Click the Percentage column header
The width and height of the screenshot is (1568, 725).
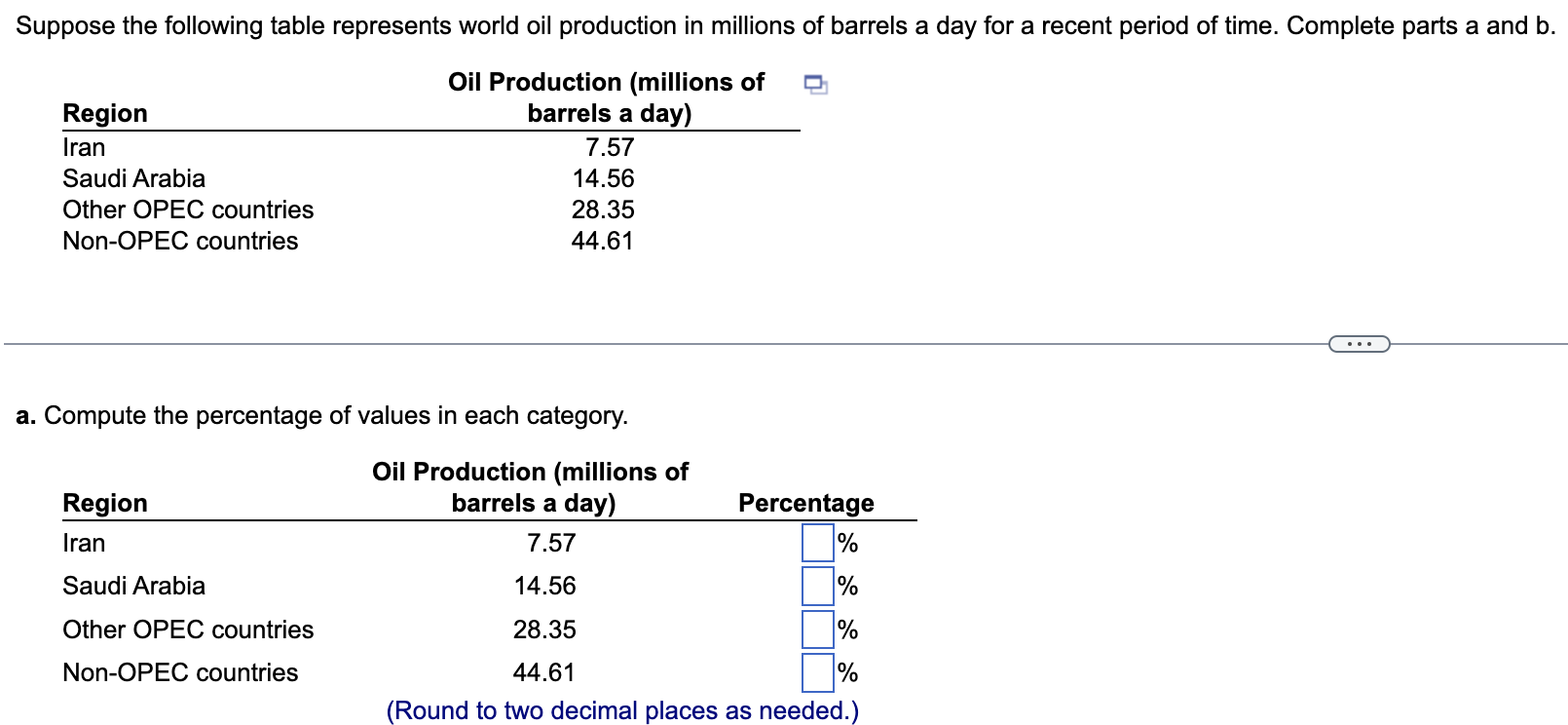[806, 503]
